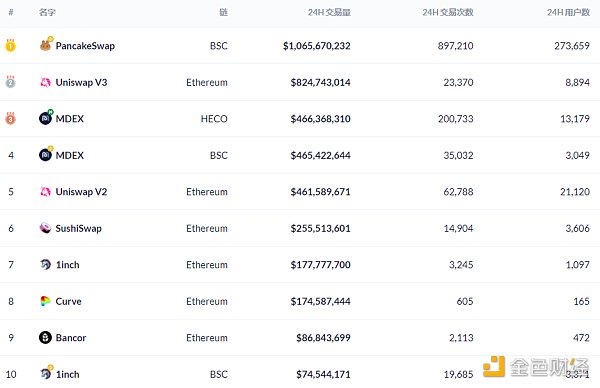
Task: Open the SushiSwap name link
Action: coord(78,228)
